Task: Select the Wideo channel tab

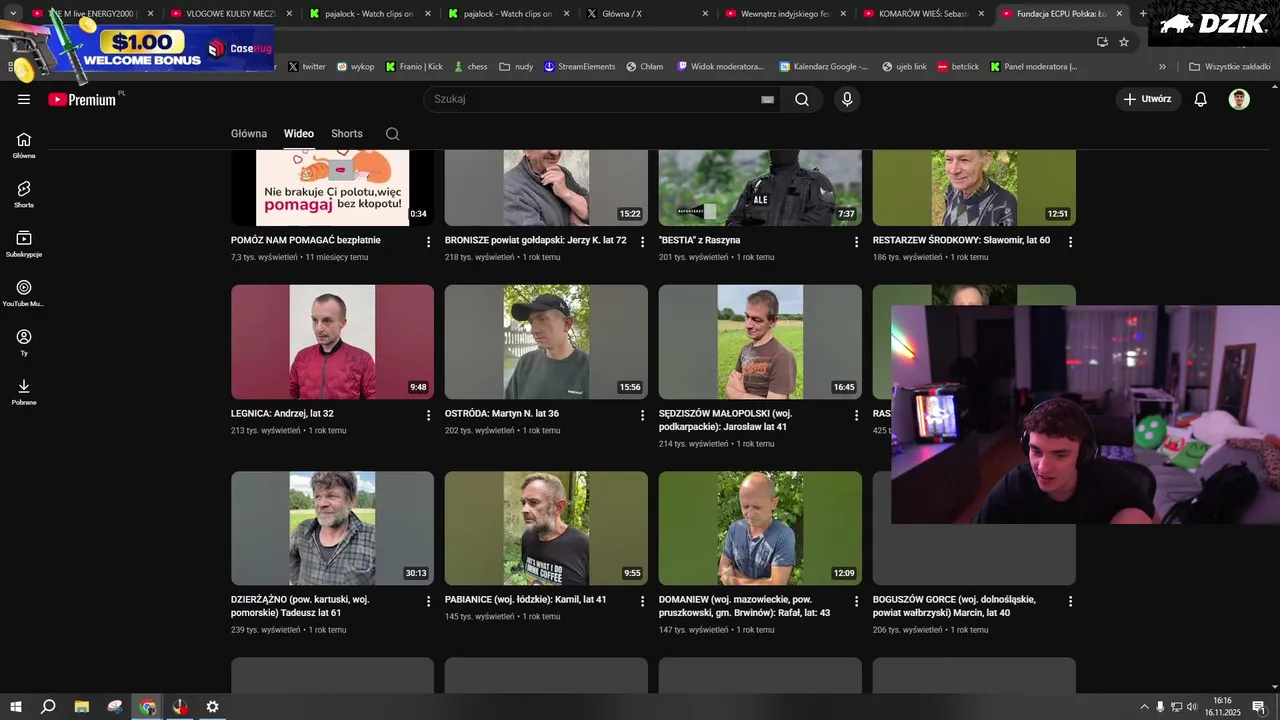Action: (299, 134)
